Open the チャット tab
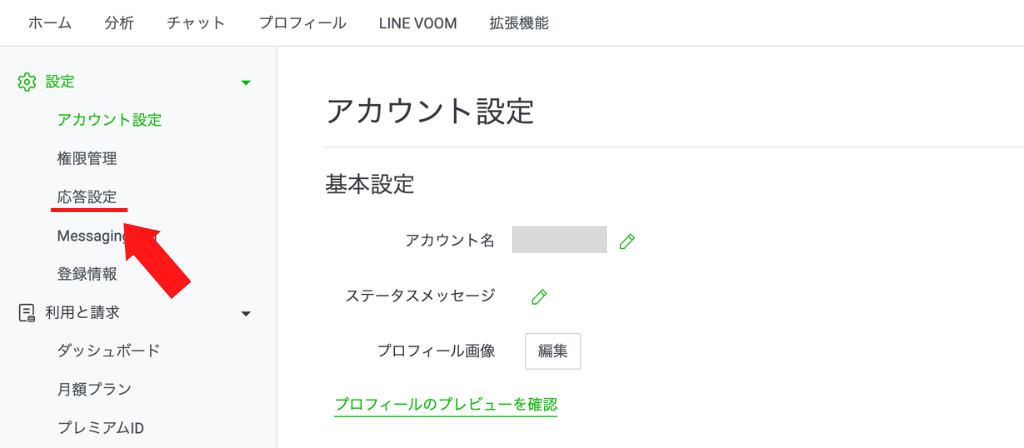The image size is (1024, 448). pyautogui.click(x=196, y=23)
